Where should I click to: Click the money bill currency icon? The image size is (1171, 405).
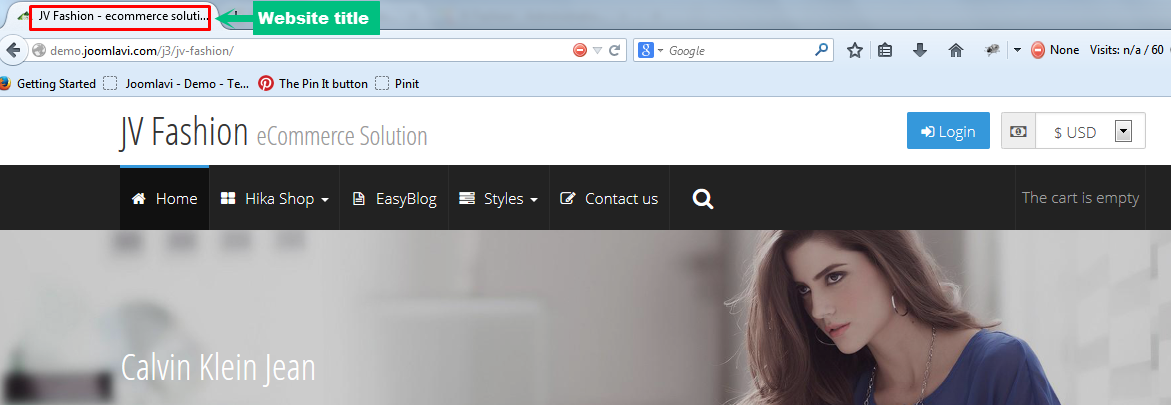pos(1018,132)
